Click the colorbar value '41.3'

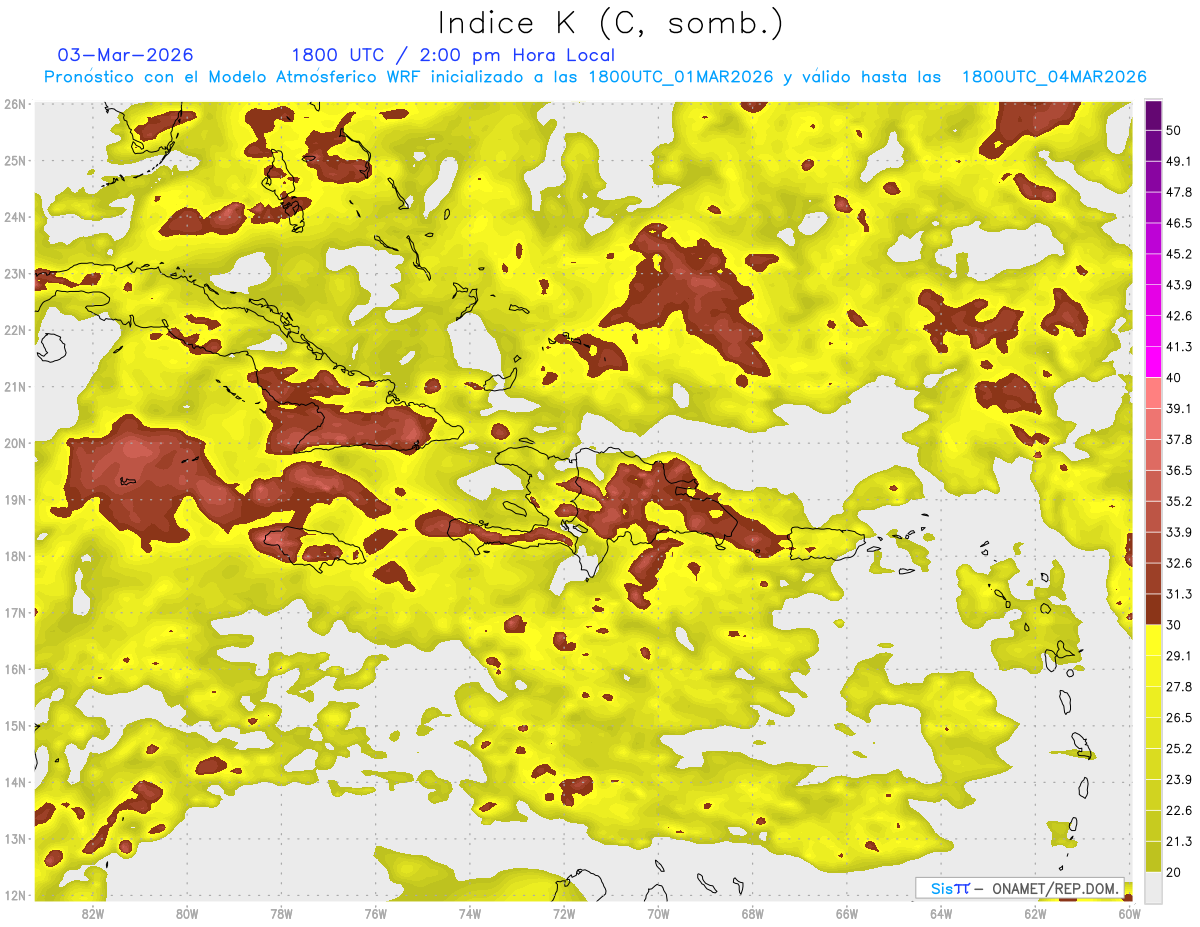point(1179,346)
